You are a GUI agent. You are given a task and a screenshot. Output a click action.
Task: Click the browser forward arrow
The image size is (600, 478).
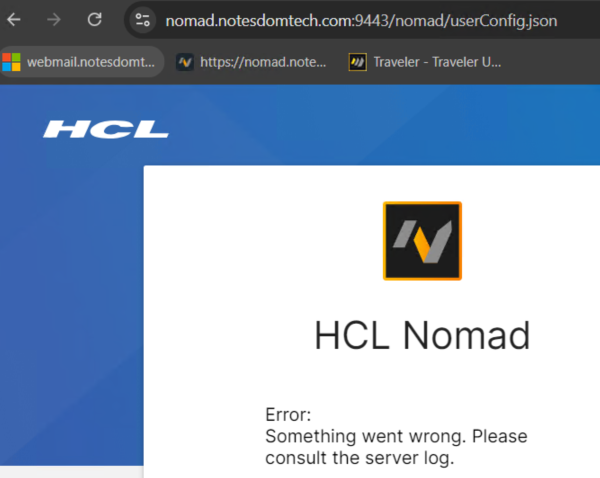[x=54, y=20]
